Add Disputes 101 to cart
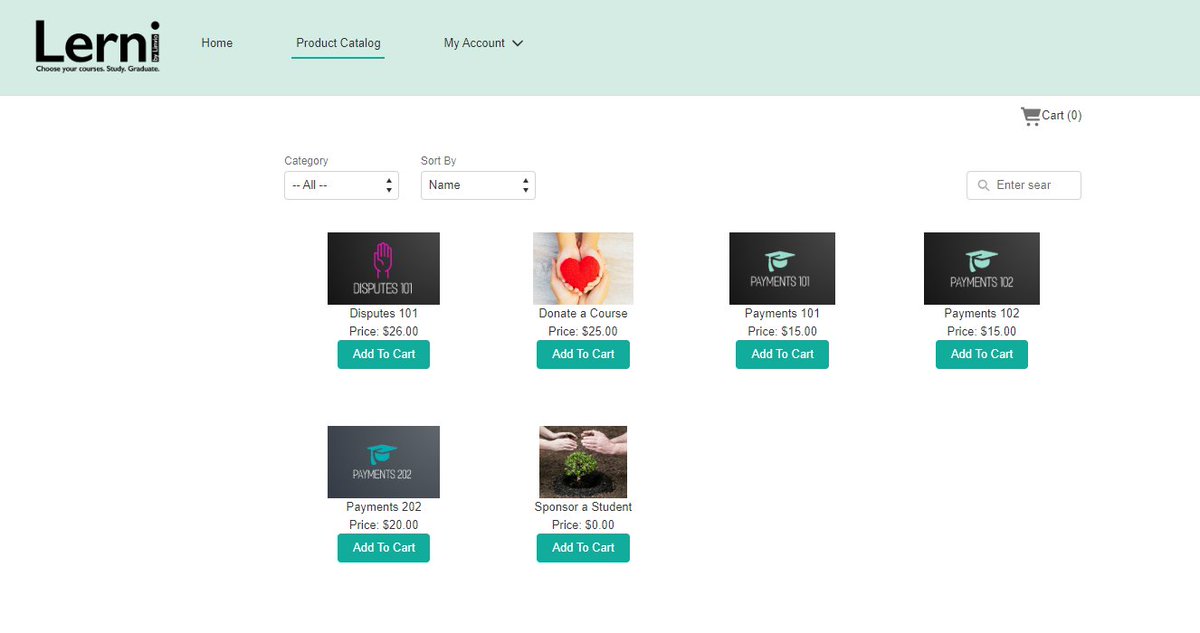Image resolution: width=1200 pixels, height=633 pixels. click(383, 354)
